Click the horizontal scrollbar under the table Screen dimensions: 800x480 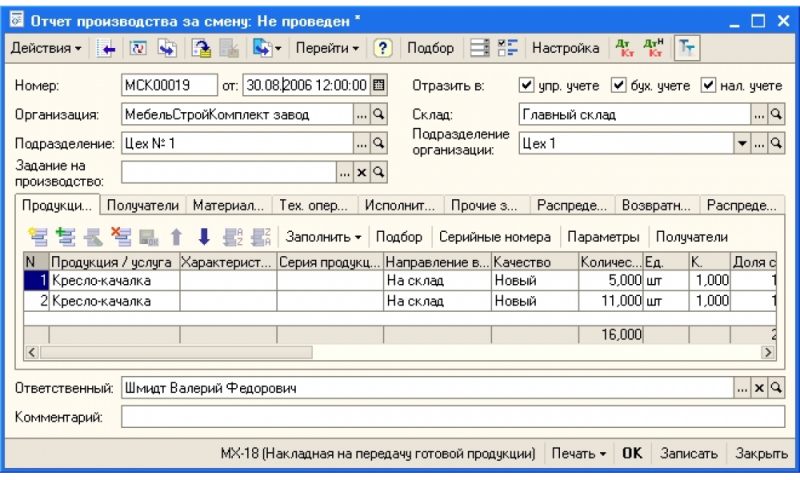pos(400,352)
